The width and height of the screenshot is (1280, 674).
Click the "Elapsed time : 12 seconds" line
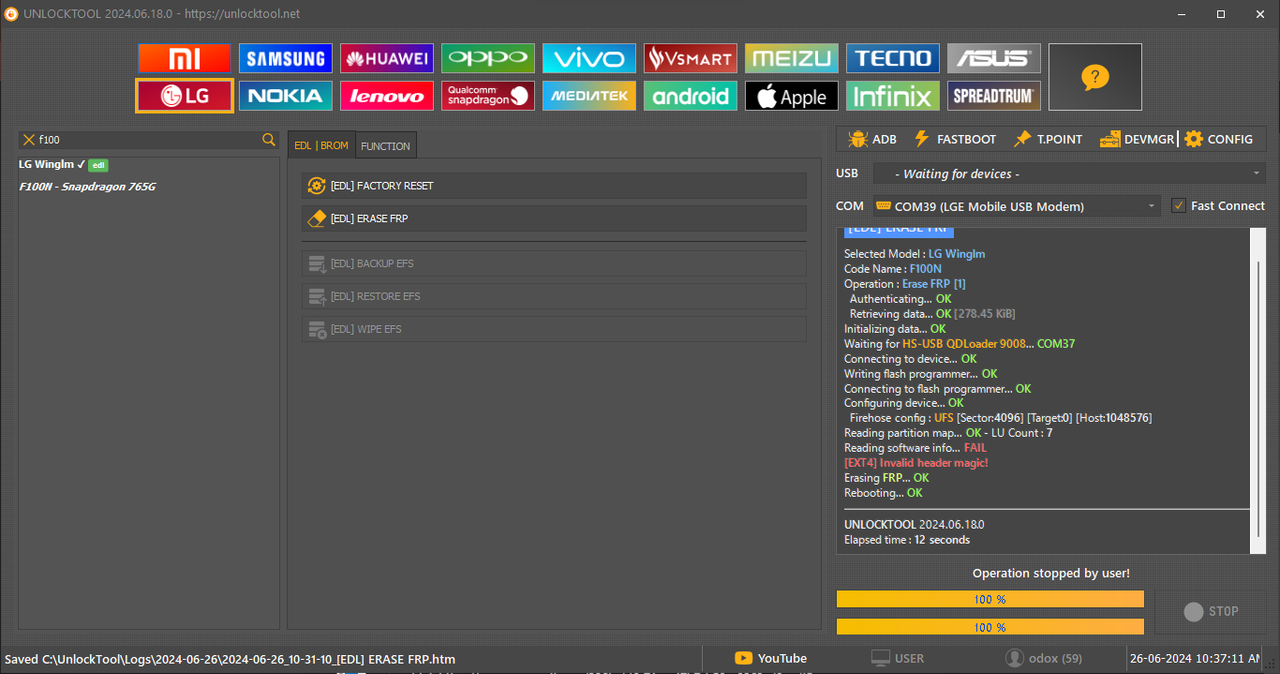(907, 540)
